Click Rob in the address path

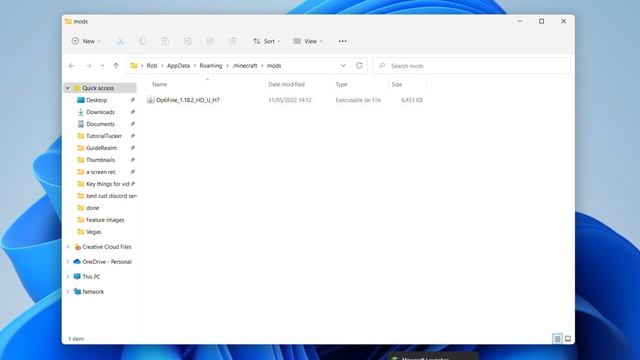[152, 66]
